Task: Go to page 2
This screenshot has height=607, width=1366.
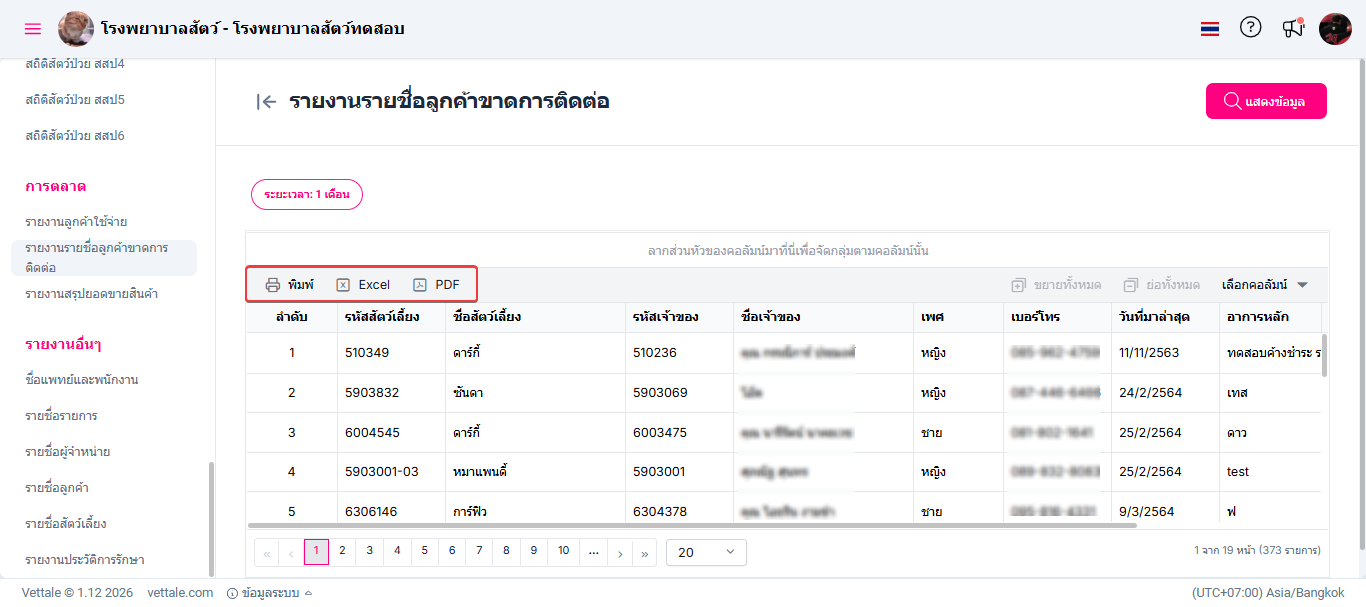Action: [x=342, y=551]
